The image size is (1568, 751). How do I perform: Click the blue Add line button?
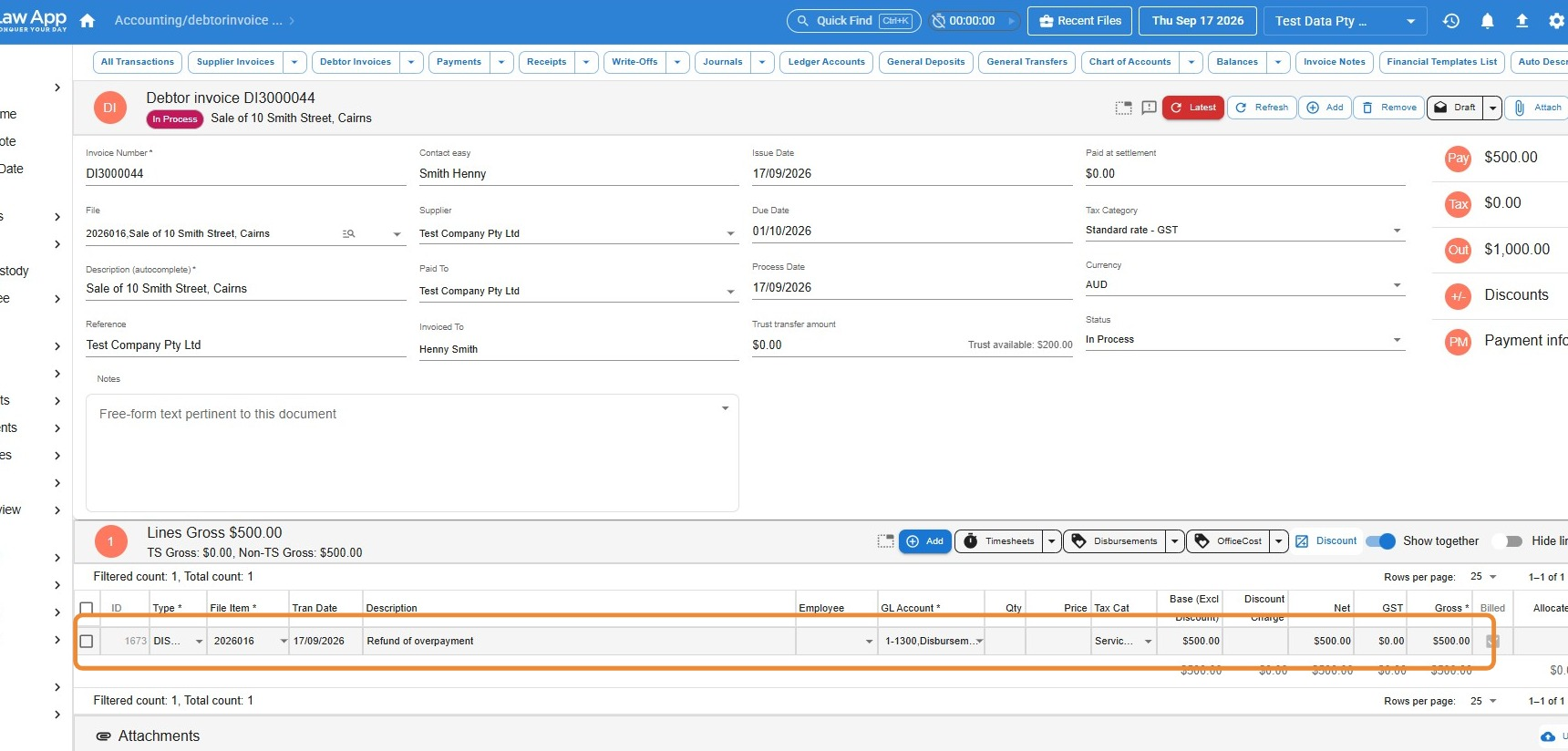pos(924,541)
